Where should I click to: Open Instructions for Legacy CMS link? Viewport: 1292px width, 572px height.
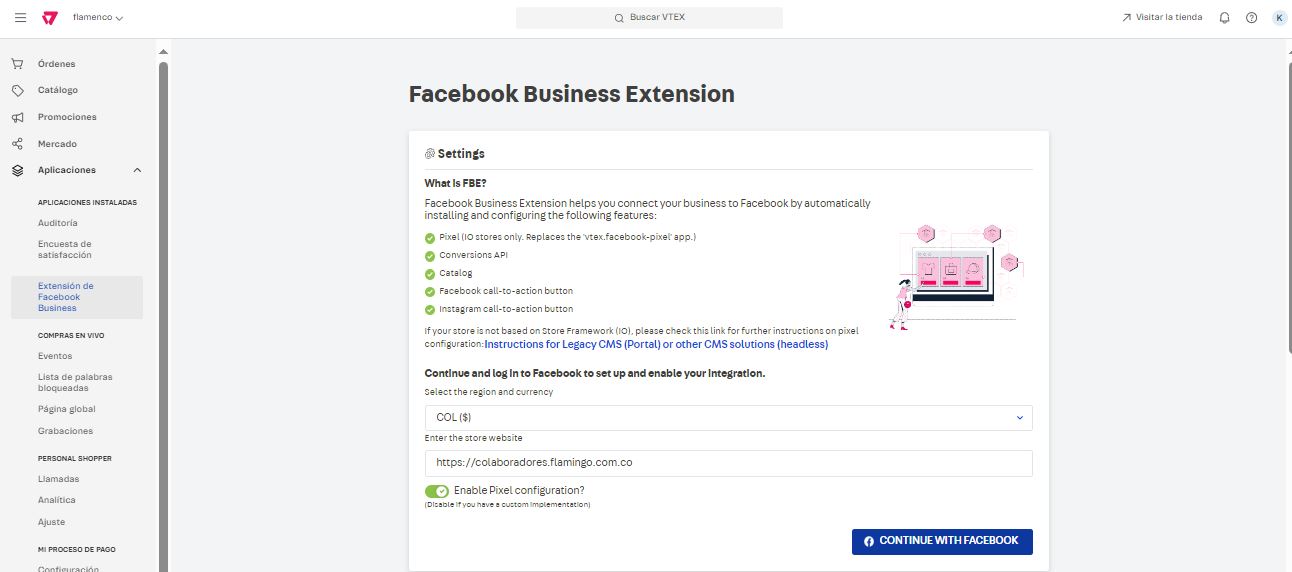point(656,344)
